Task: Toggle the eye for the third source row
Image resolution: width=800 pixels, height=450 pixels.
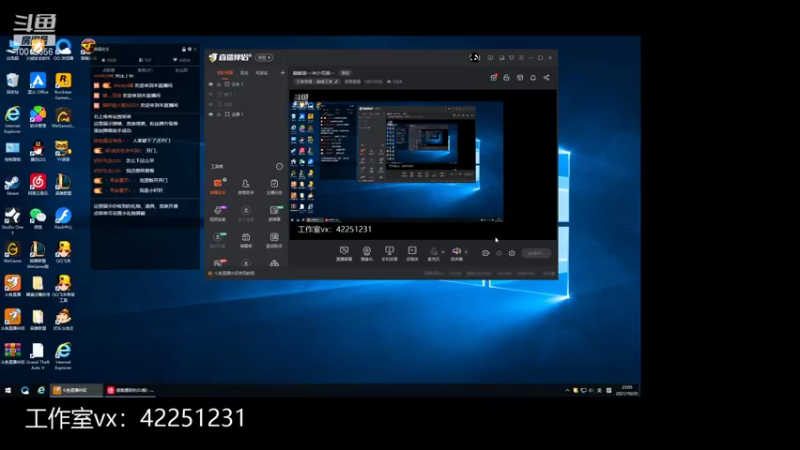Action: tap(211, 104)
